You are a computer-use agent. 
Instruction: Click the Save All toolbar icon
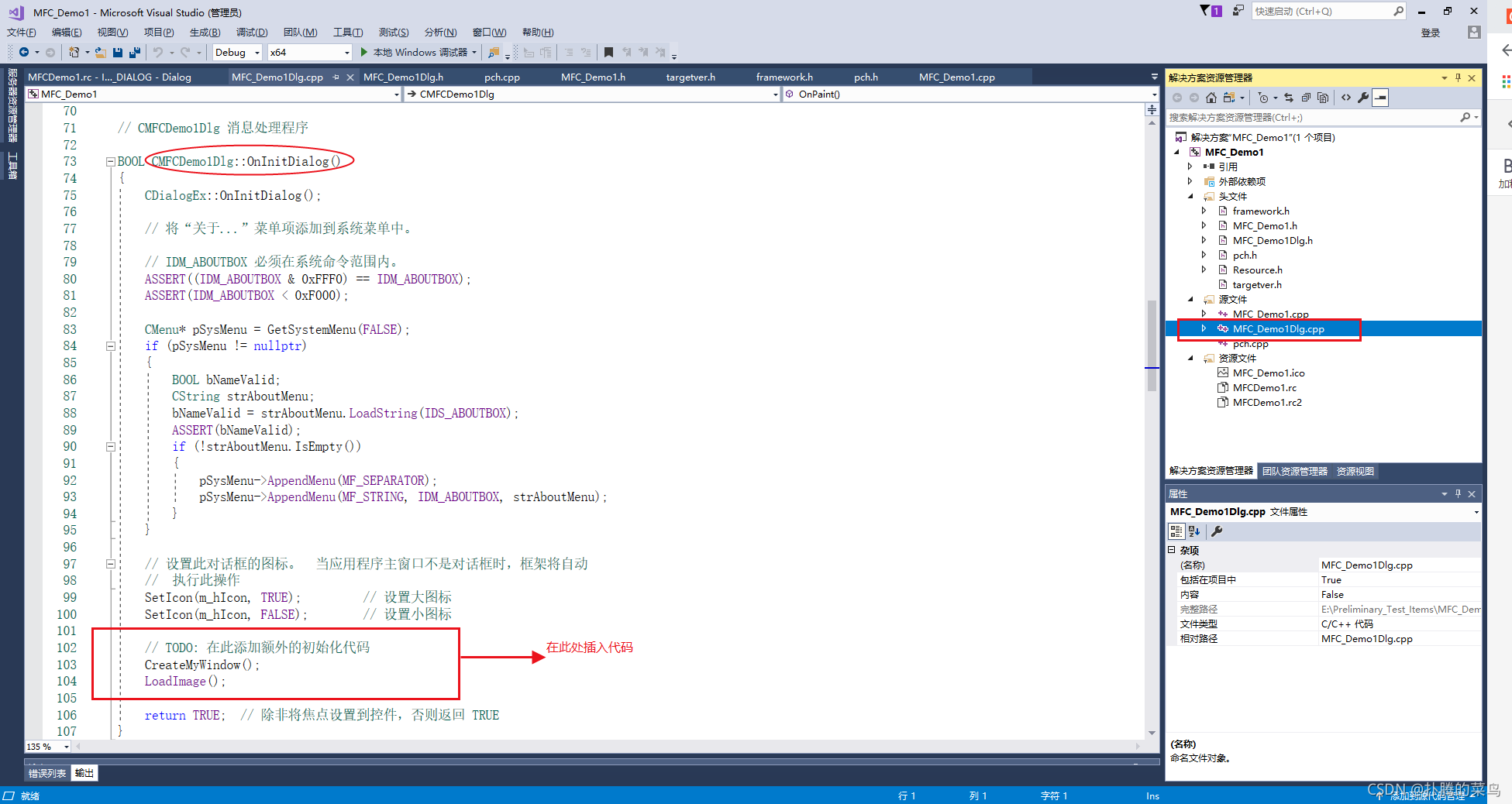[135, 52]
